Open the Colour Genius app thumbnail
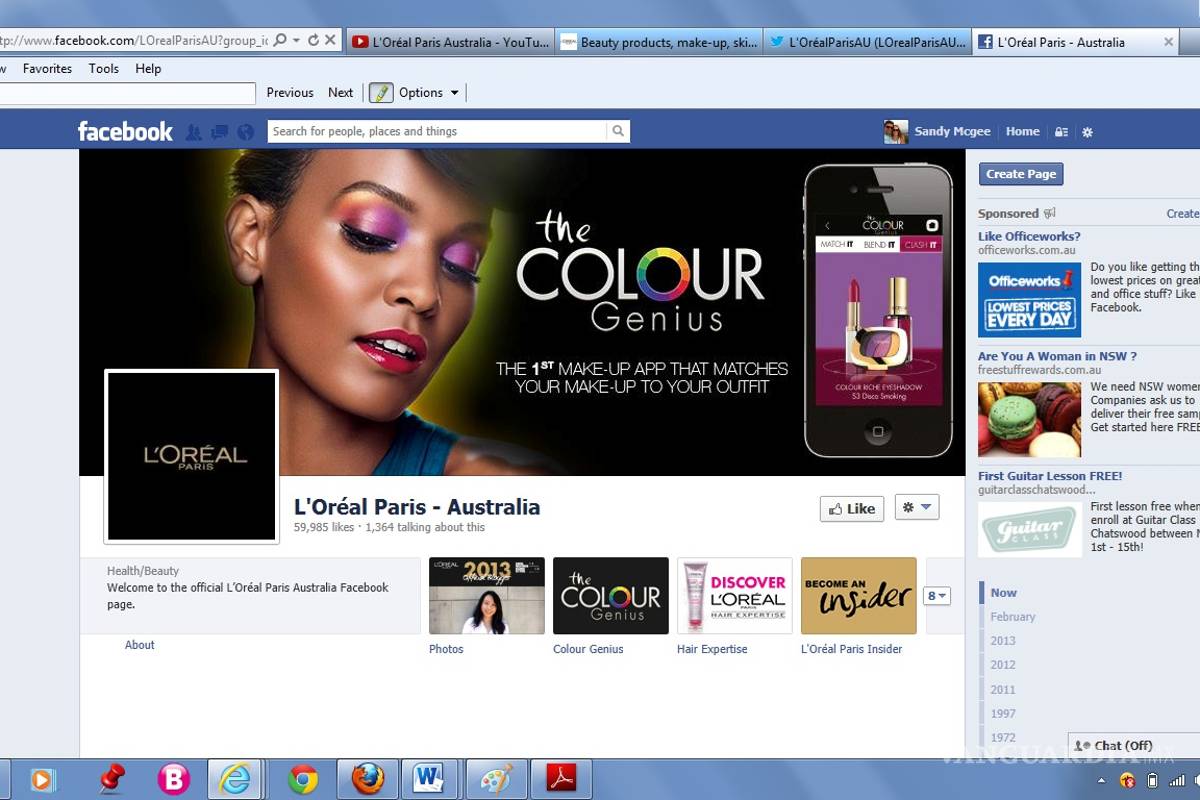The height and width of the screenshot is (800, 1200). [x=610, y=595]
